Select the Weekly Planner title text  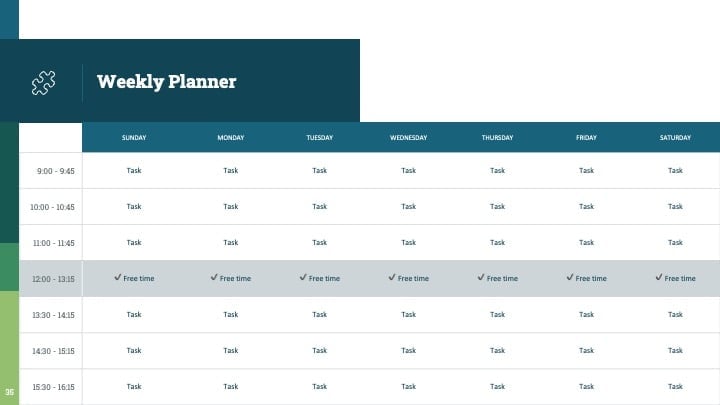point(166,82)
